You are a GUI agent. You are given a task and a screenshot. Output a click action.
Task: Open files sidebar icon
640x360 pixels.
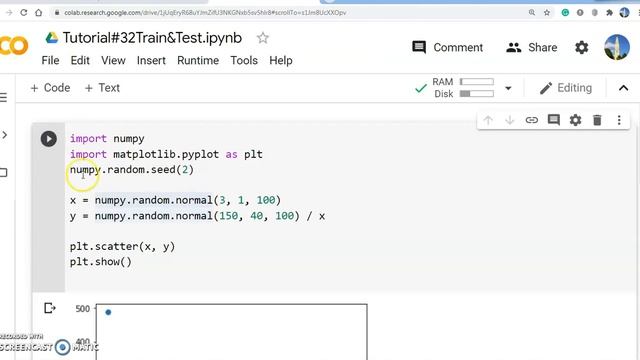(x=4, y=173)
